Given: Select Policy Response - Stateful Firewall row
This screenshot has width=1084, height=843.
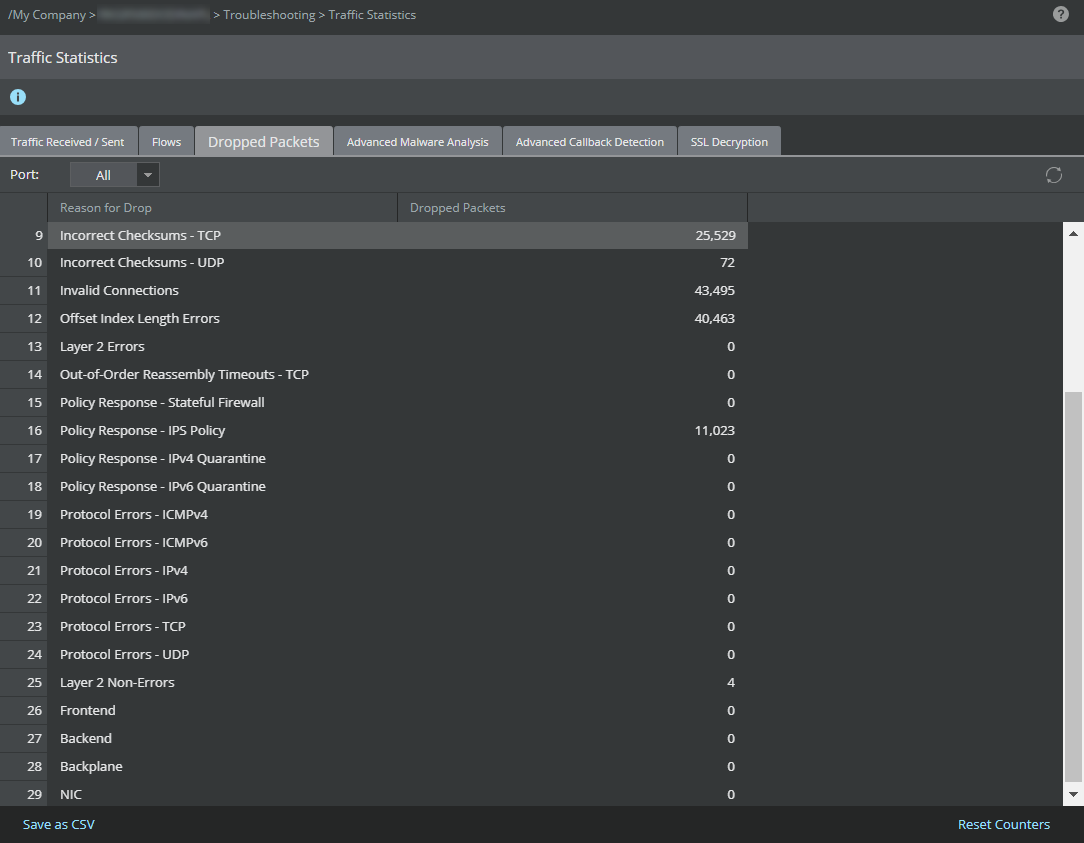Looking at the screenshot, I should [x=374, y=402].
